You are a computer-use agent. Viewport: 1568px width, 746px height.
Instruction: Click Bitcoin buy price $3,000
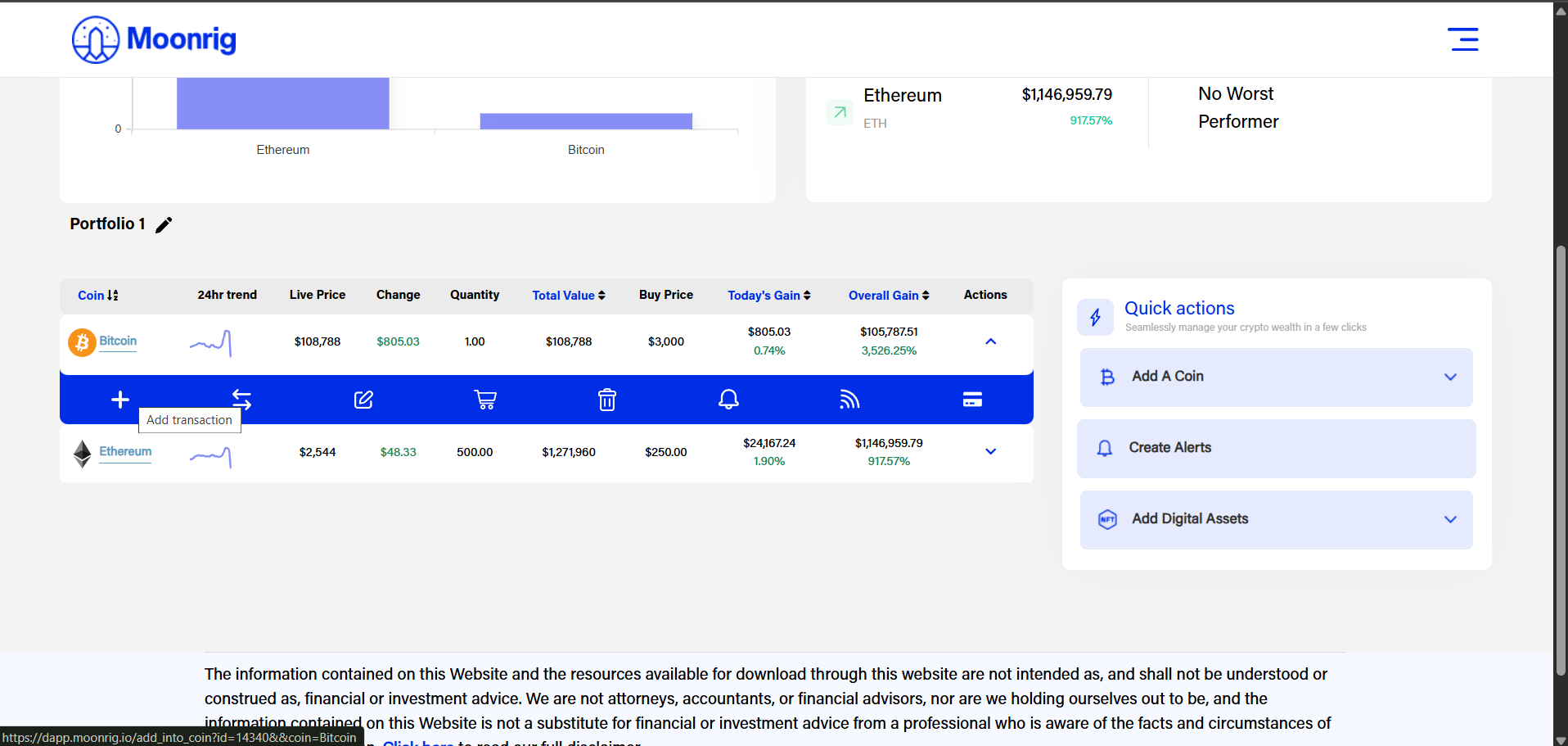click(x=666, y=341)
